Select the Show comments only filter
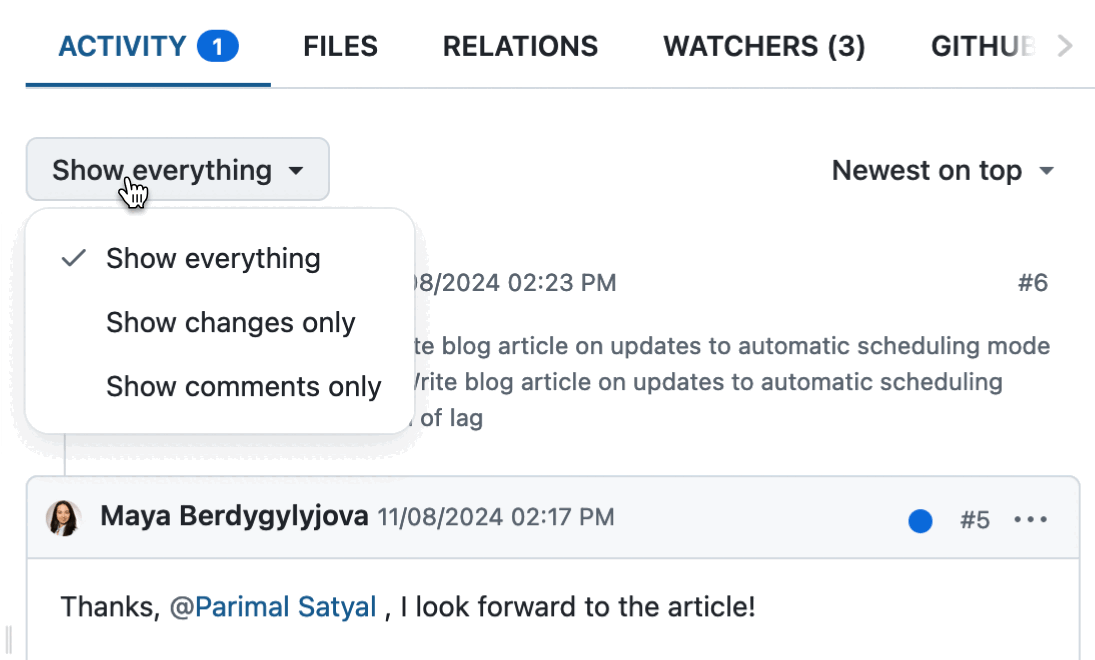Image resolution: width=1095 pixels, height=660 pixels. click(x=243, y=386)
